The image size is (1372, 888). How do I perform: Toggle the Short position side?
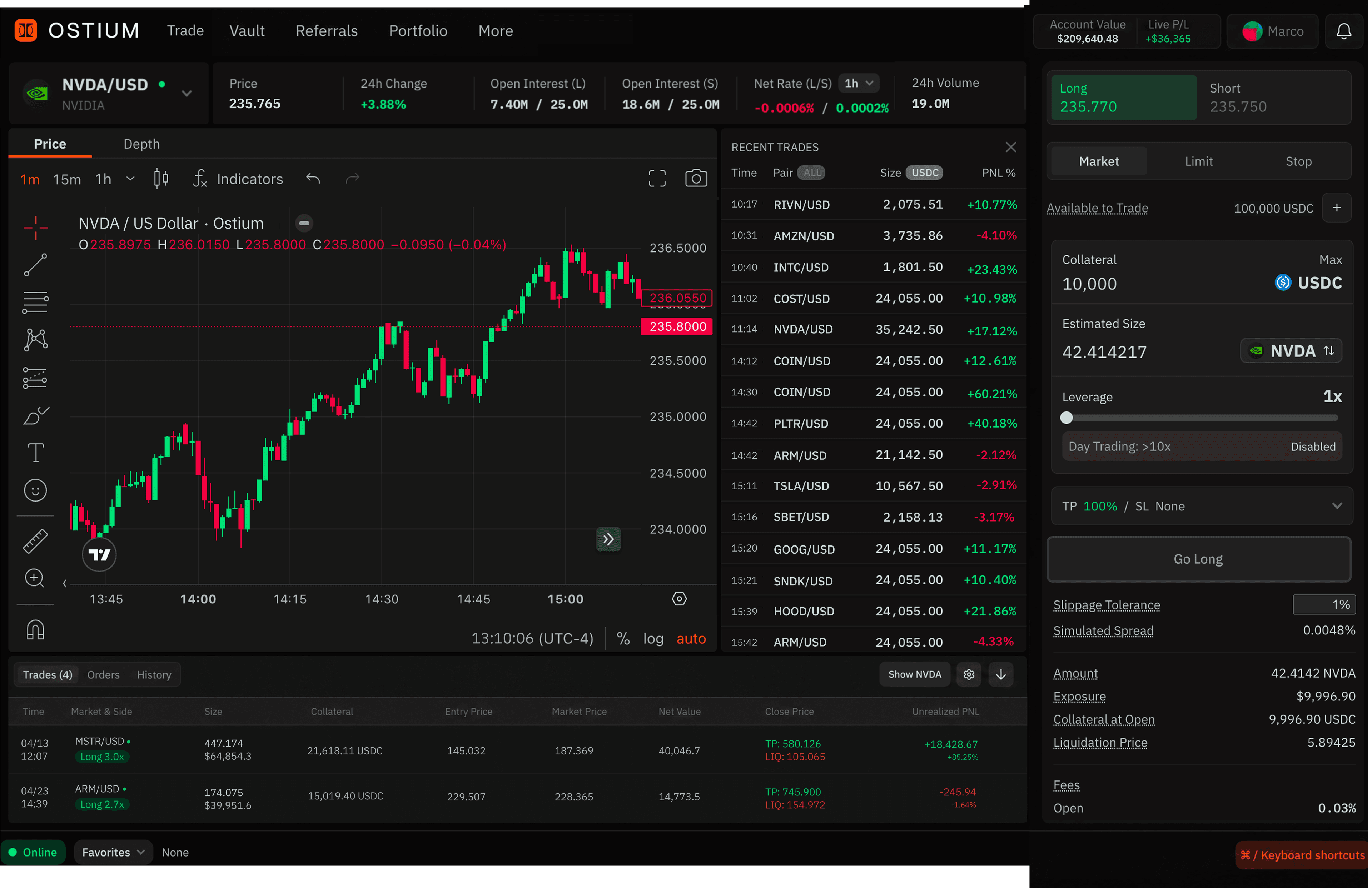[x=1273, y=98]
